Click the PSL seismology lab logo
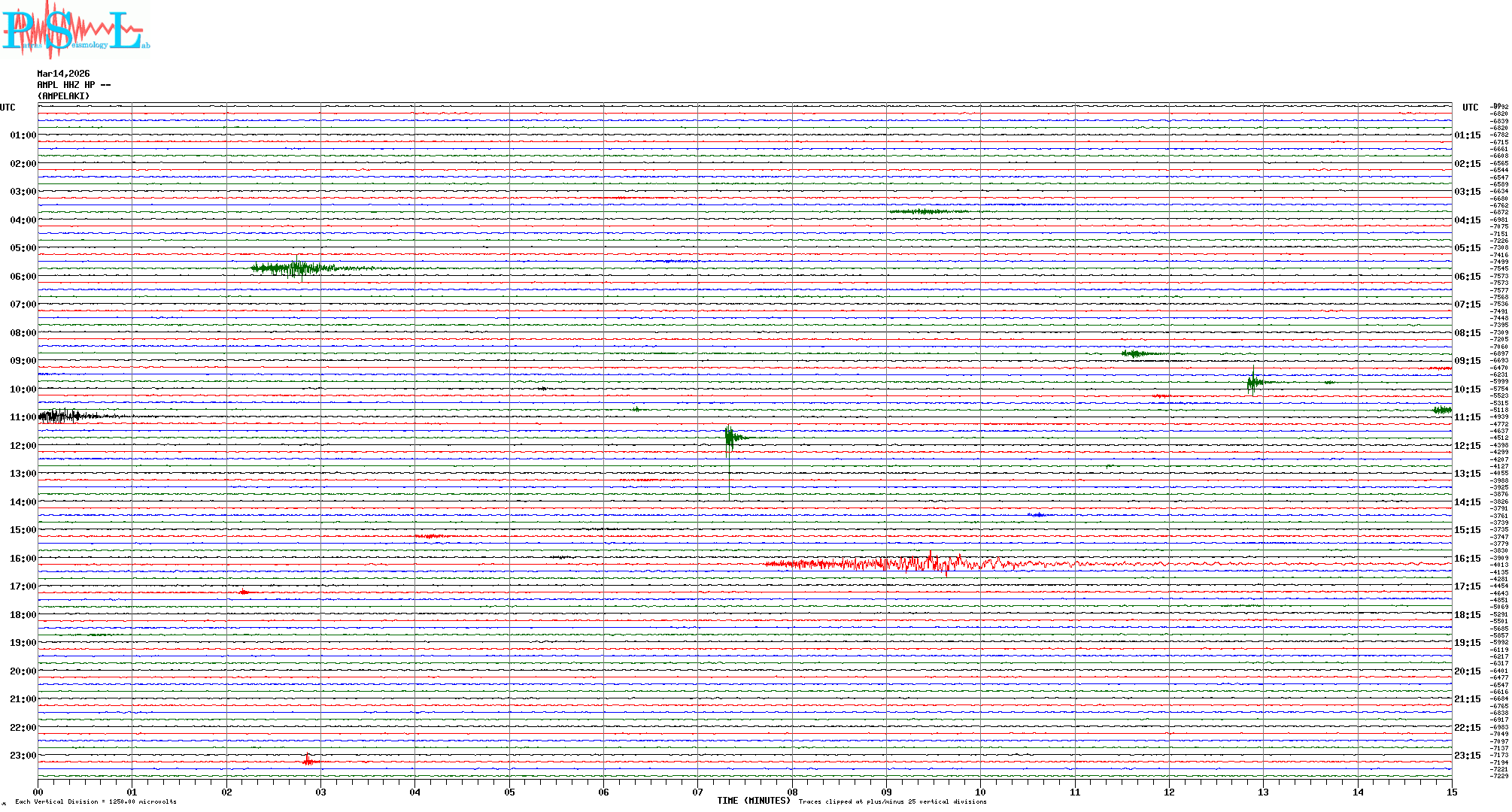 point(75,30)
